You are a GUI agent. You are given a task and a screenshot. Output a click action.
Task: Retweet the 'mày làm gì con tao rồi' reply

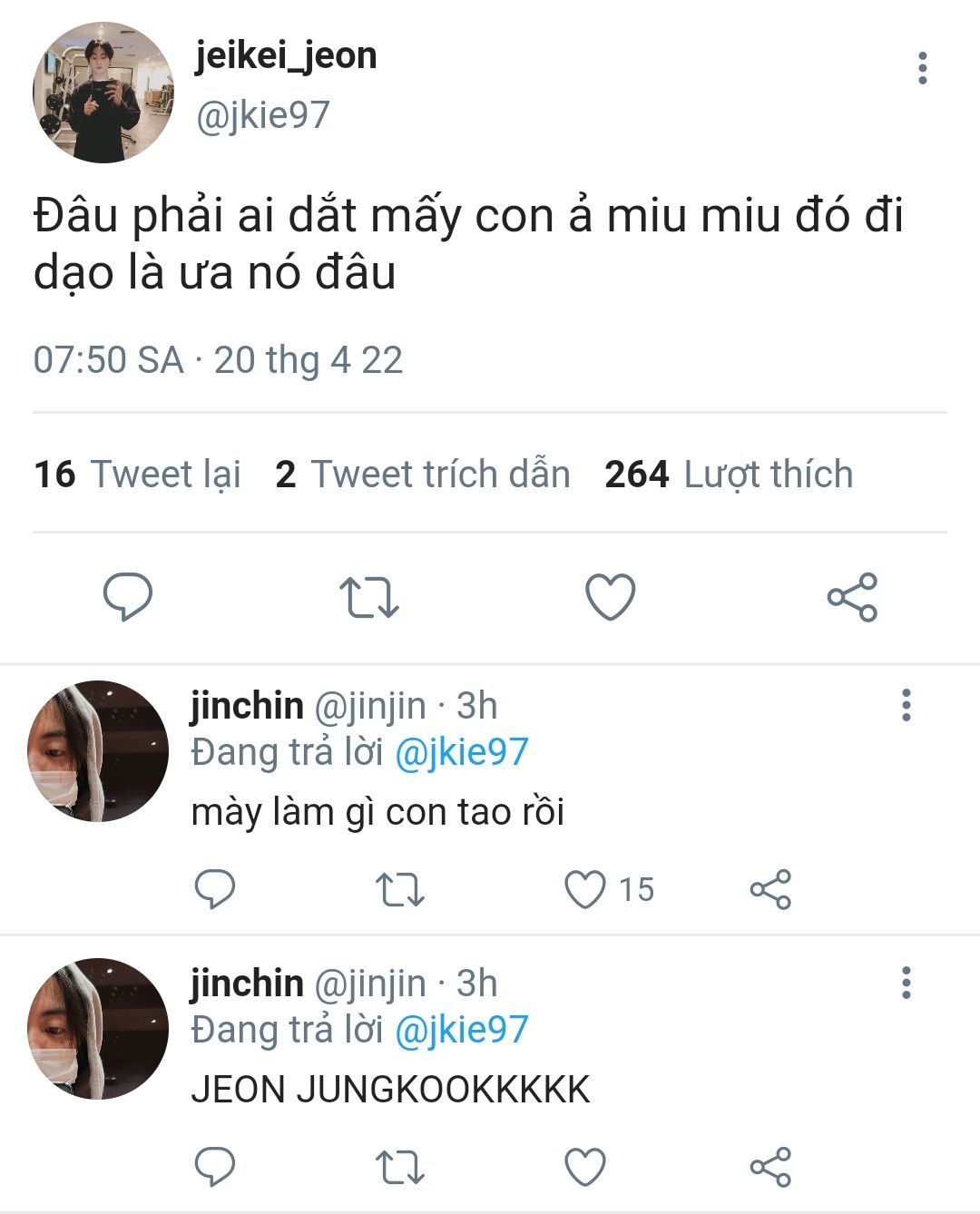(x=400, y=889)
